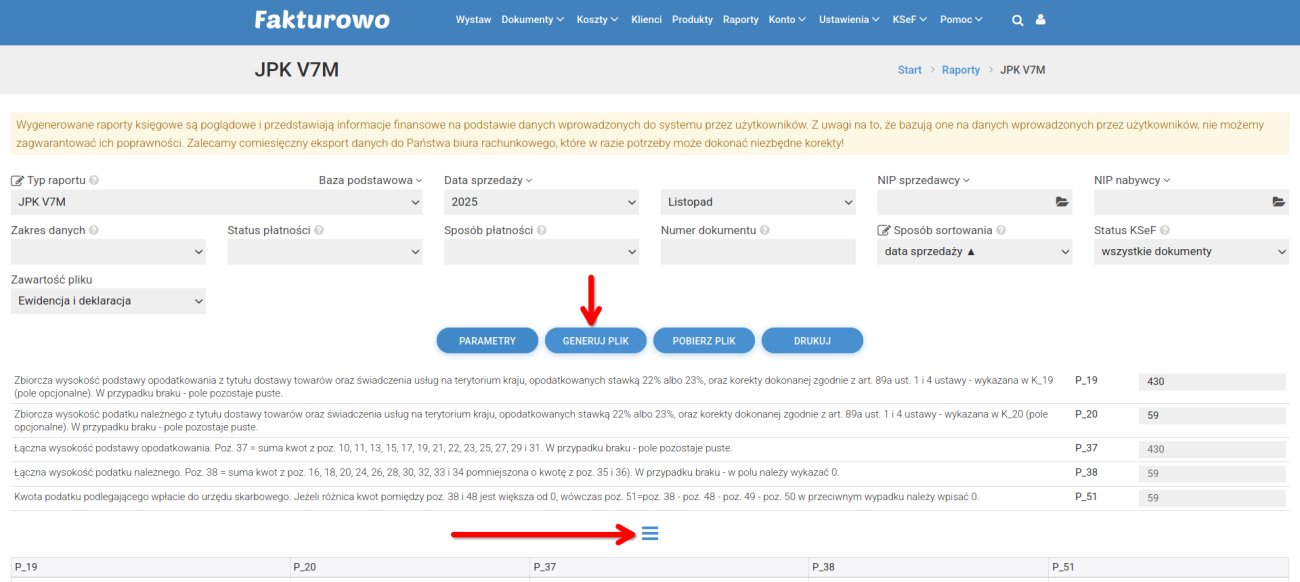Click edit icon next to Sposób sortowania

(884, 231)
